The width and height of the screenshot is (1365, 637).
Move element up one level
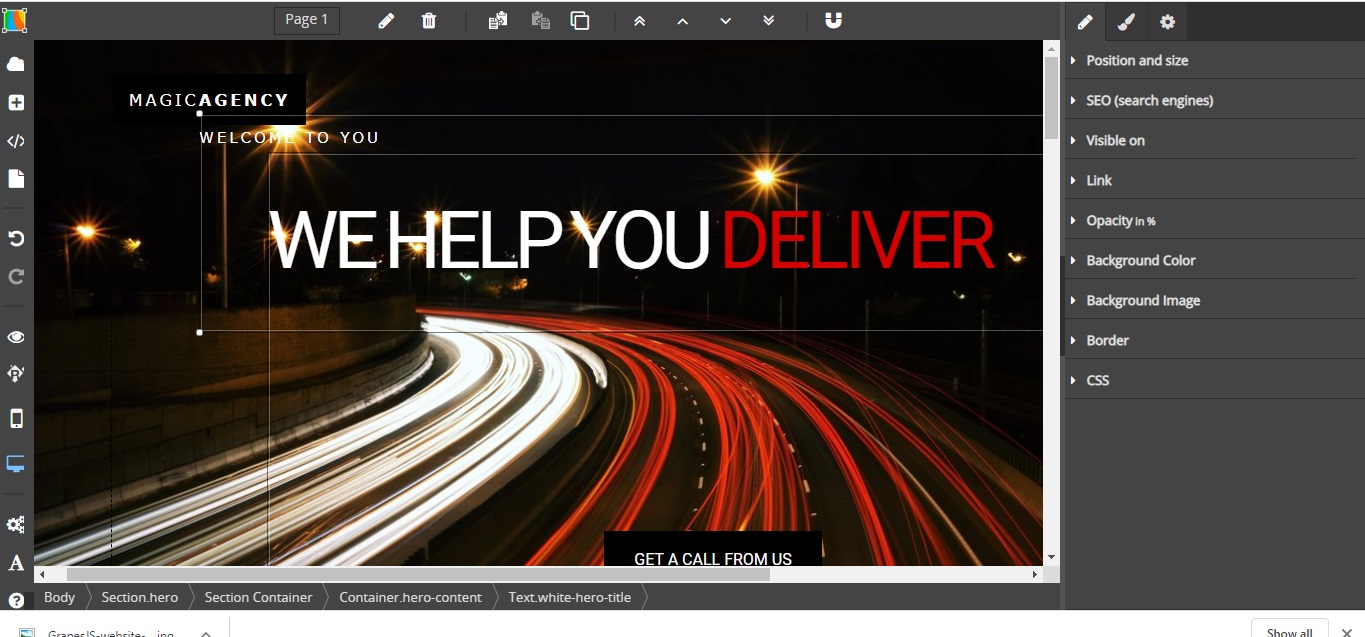coord(683,20)
